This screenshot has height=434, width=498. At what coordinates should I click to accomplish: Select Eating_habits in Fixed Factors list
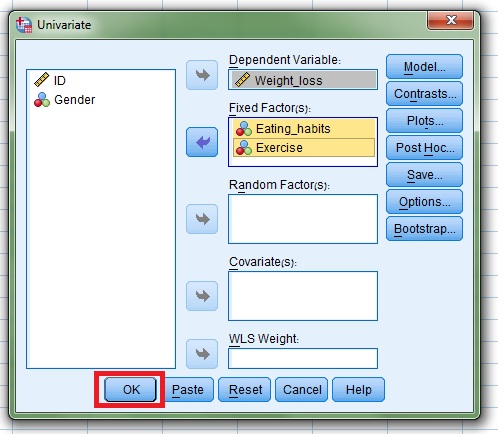click(x=304, y=129)
